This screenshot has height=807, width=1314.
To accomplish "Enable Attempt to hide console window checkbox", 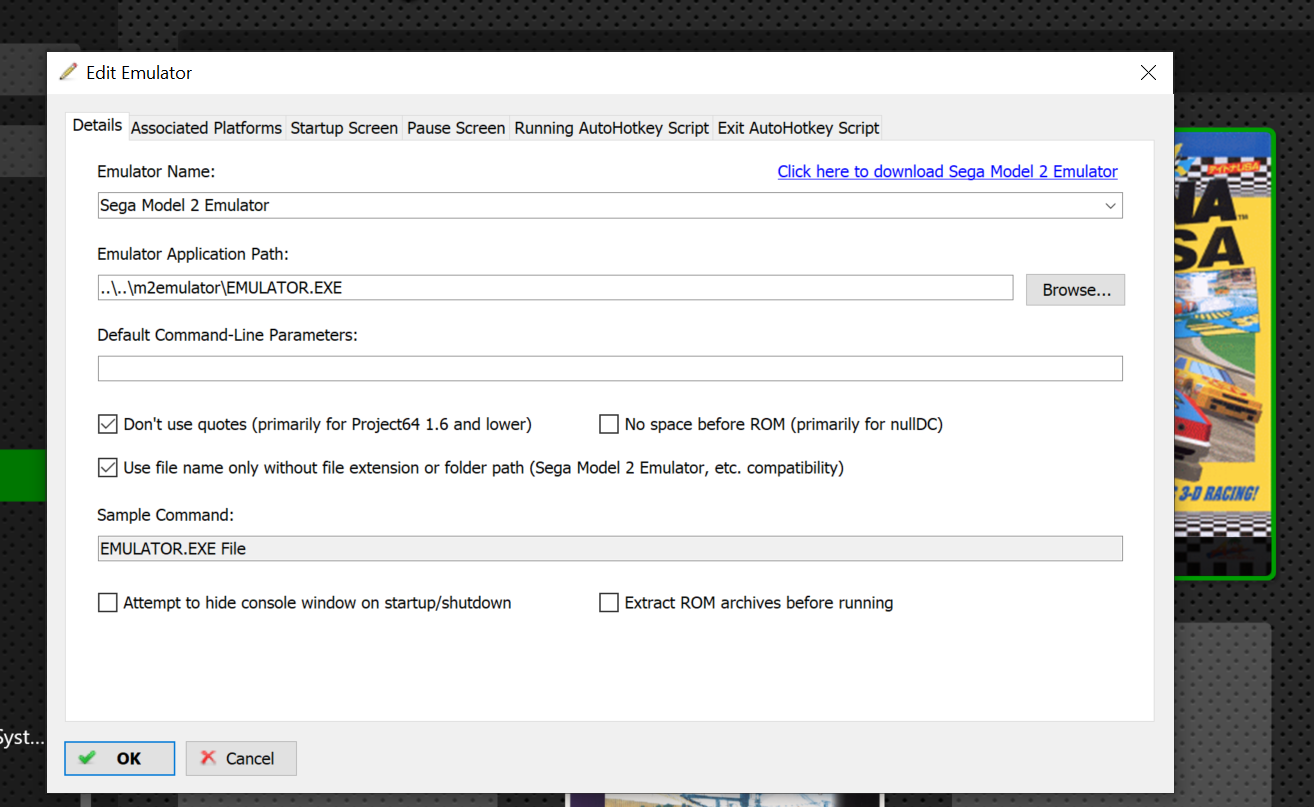I will point(107,603).
